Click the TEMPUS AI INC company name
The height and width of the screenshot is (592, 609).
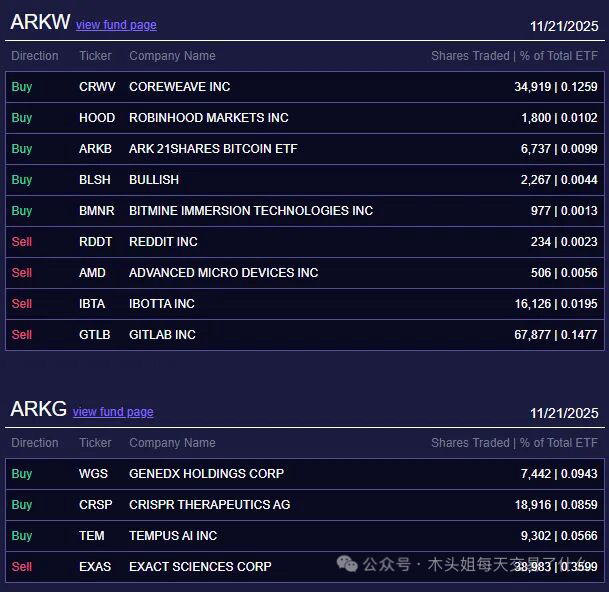point(173,536)
